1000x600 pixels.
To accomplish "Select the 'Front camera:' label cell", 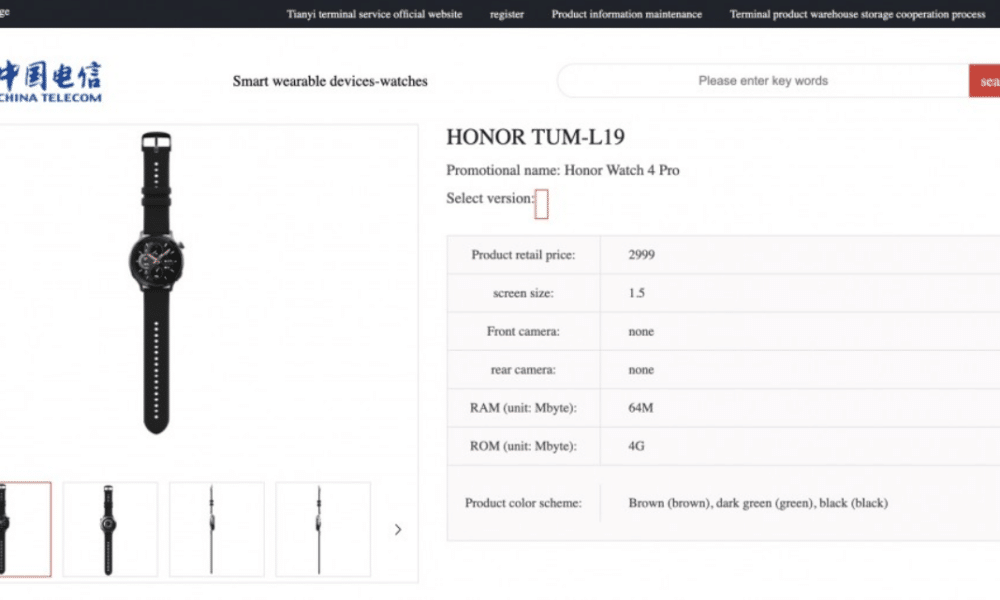I will click(524, 331).
